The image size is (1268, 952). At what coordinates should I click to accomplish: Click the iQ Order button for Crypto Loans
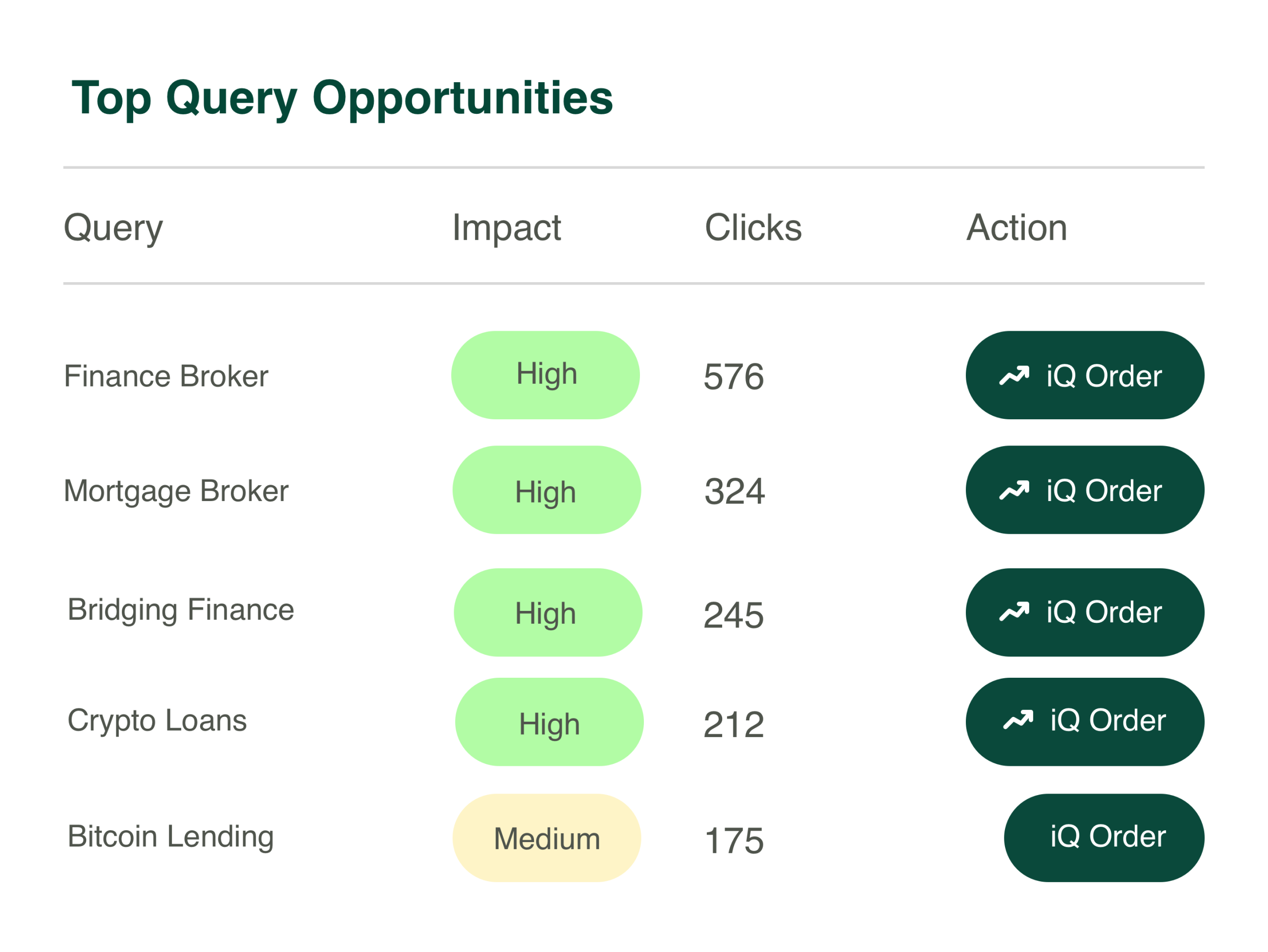click(1085, 721)
